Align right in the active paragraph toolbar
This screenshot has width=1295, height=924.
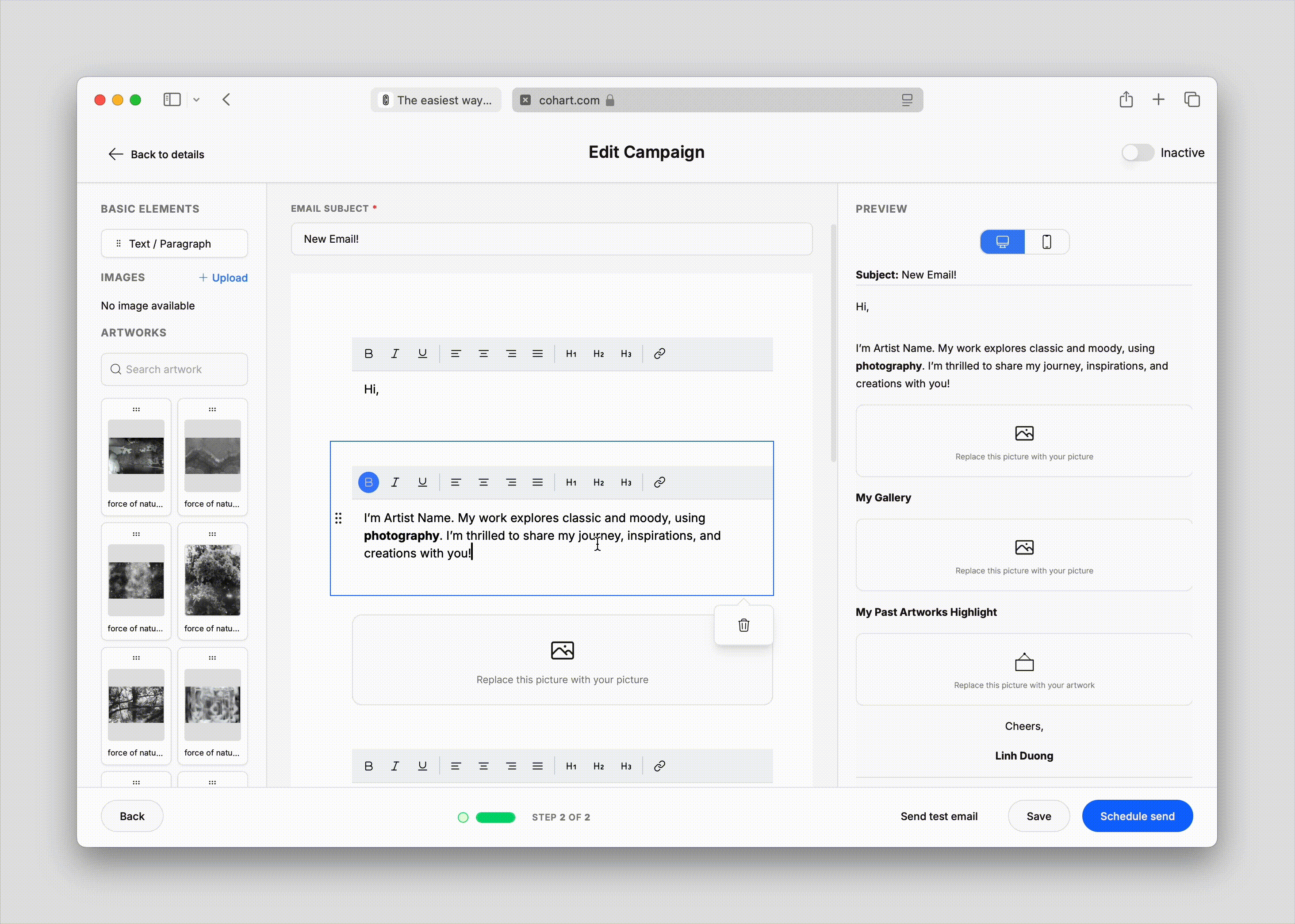511,482
